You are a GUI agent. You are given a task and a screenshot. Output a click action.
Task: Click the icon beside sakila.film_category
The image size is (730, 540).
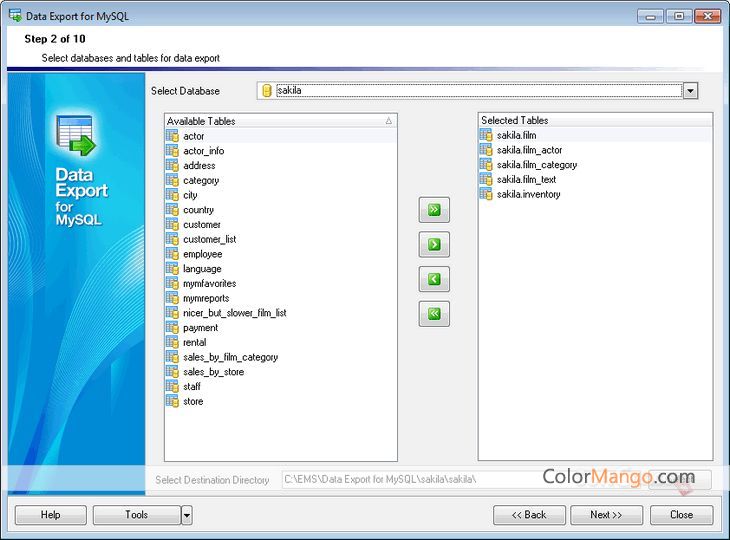point(486,165)
